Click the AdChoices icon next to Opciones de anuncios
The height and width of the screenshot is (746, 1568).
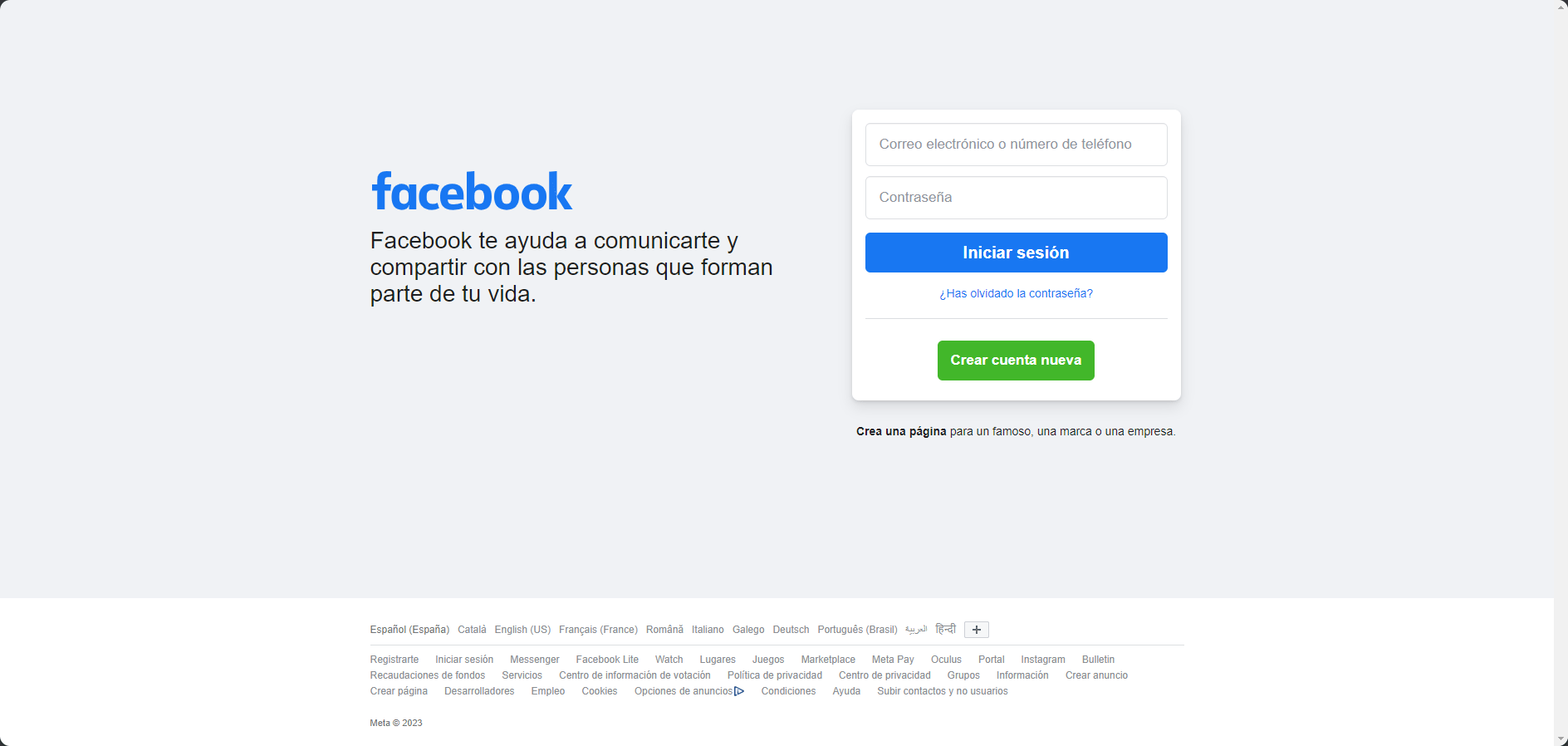coord(739,691)
